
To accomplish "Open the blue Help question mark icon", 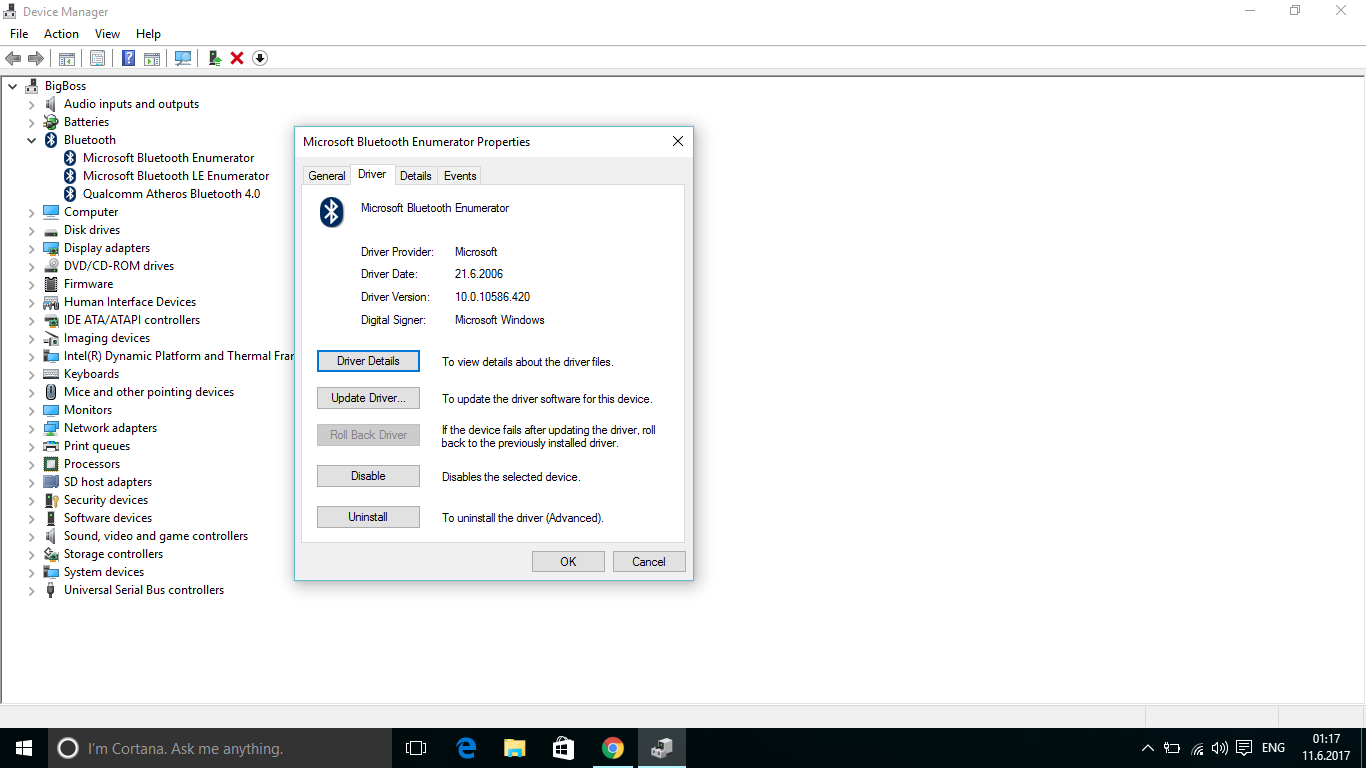I will (128, 58).
